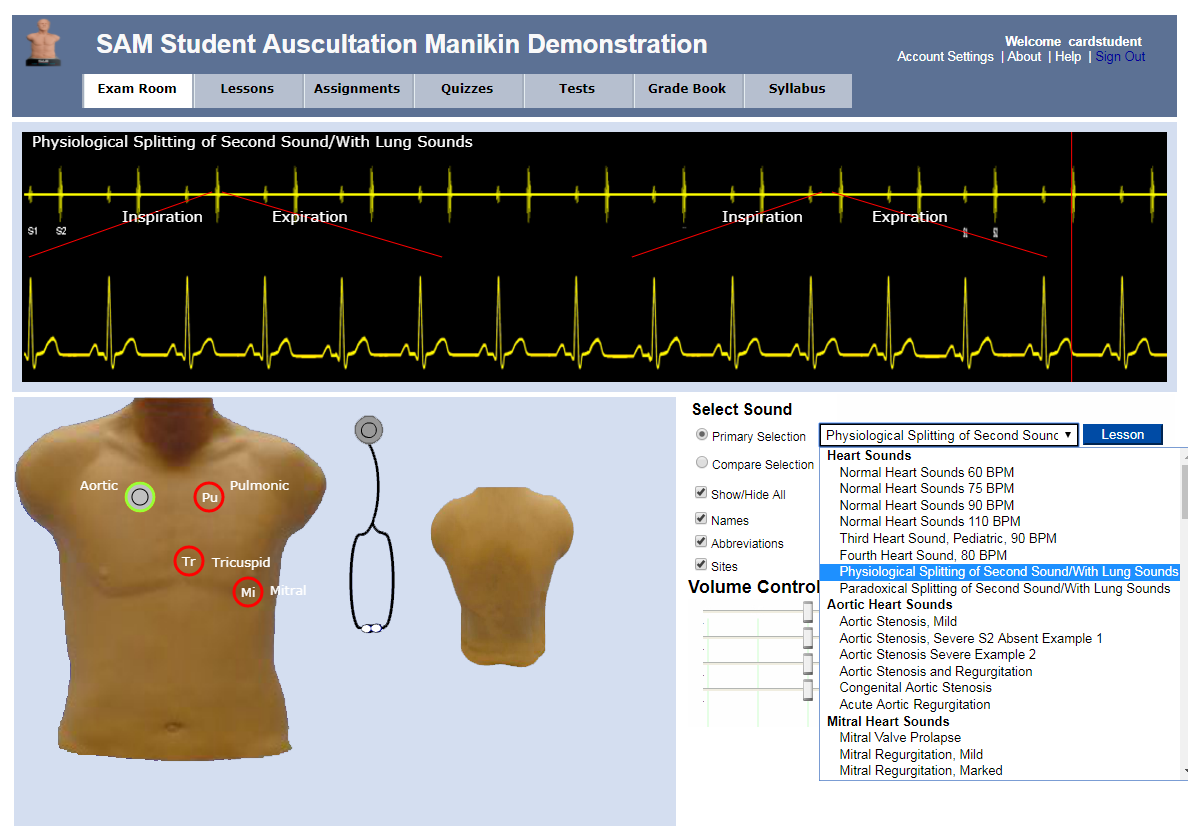Click the third volume slider handle

click(x=808, y=663)
